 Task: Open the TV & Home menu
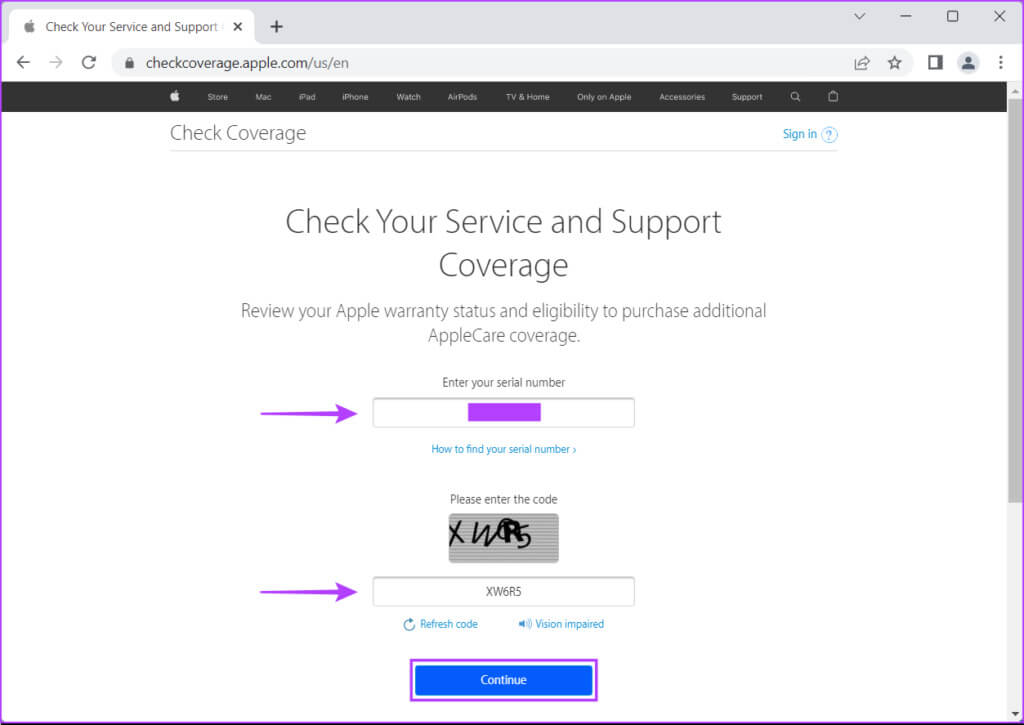528,97
